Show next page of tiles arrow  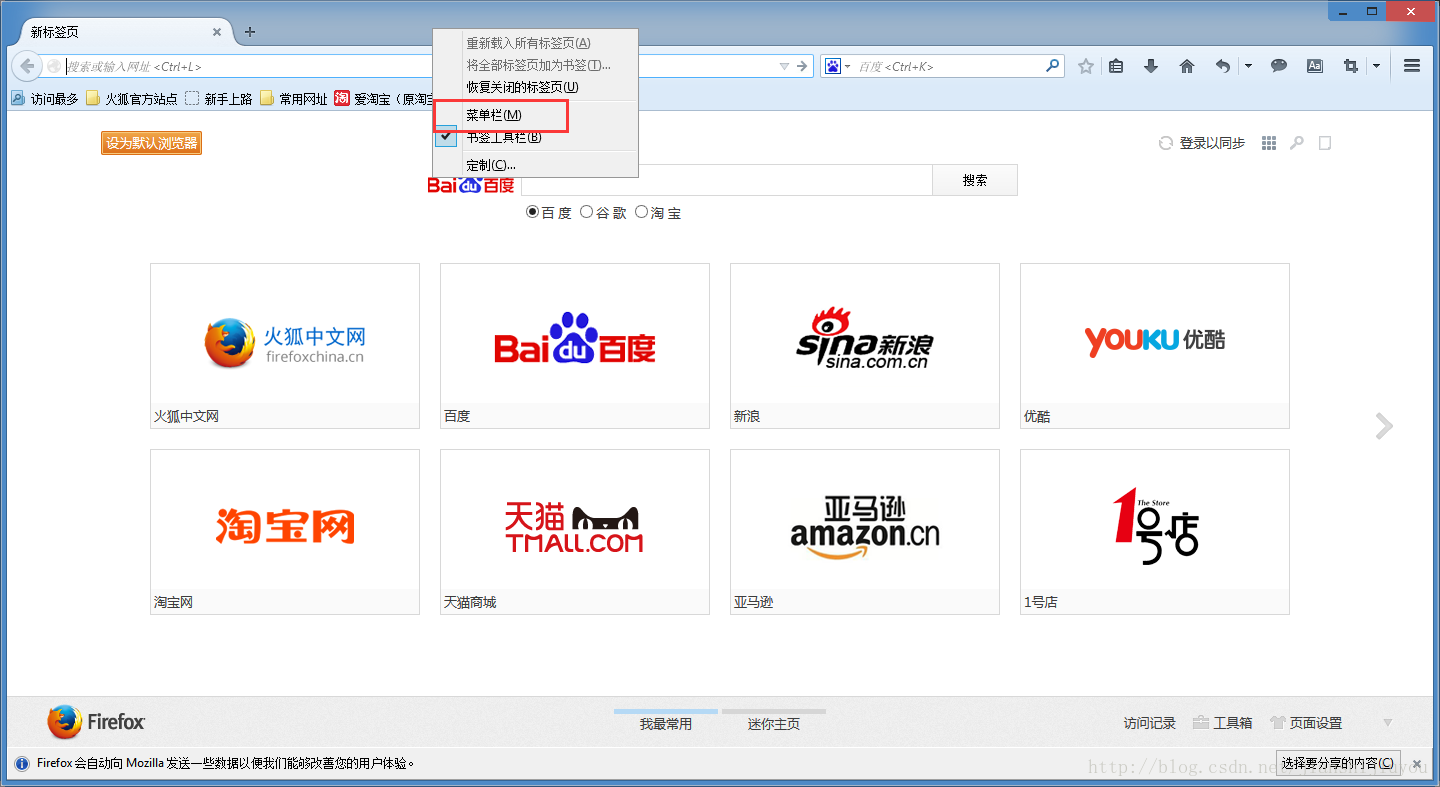coord(1384,426)
